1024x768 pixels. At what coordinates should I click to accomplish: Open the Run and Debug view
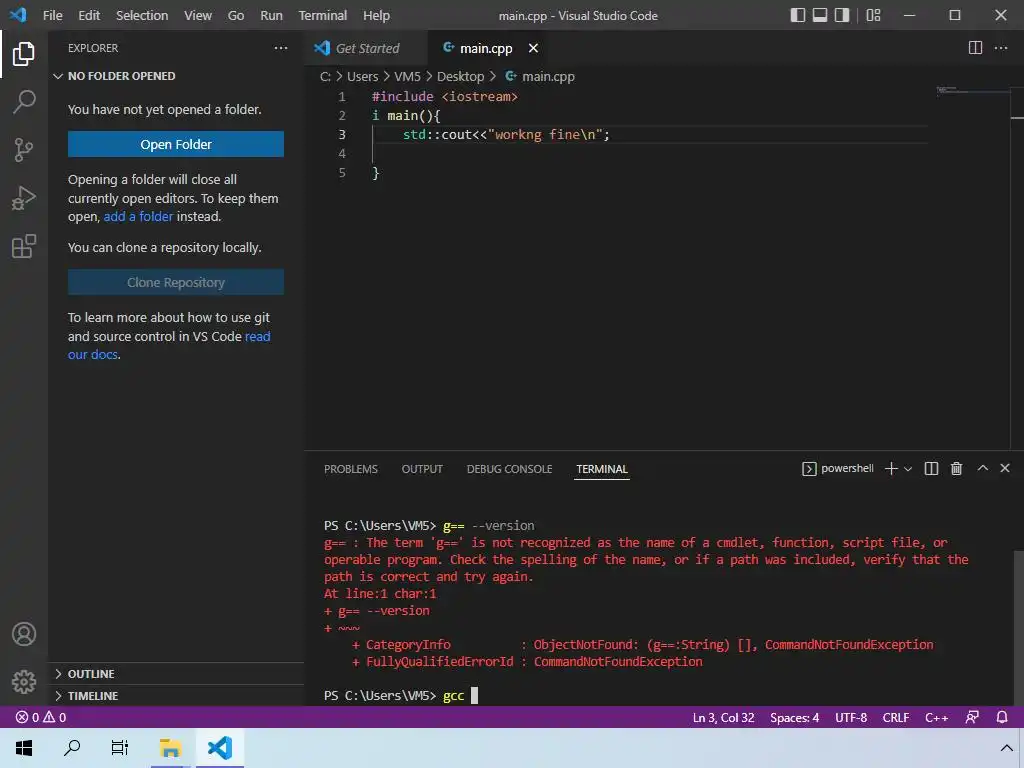pyautogui.click(x=24, y=198)
